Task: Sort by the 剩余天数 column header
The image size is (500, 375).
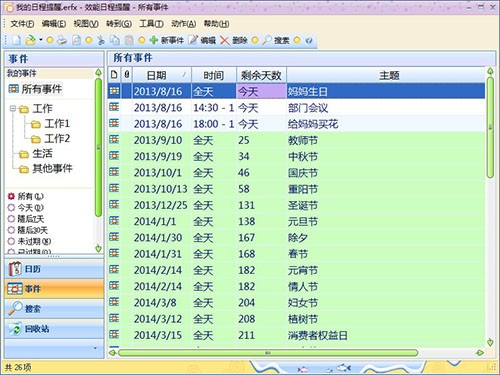Action: click(x=261, y=75)
